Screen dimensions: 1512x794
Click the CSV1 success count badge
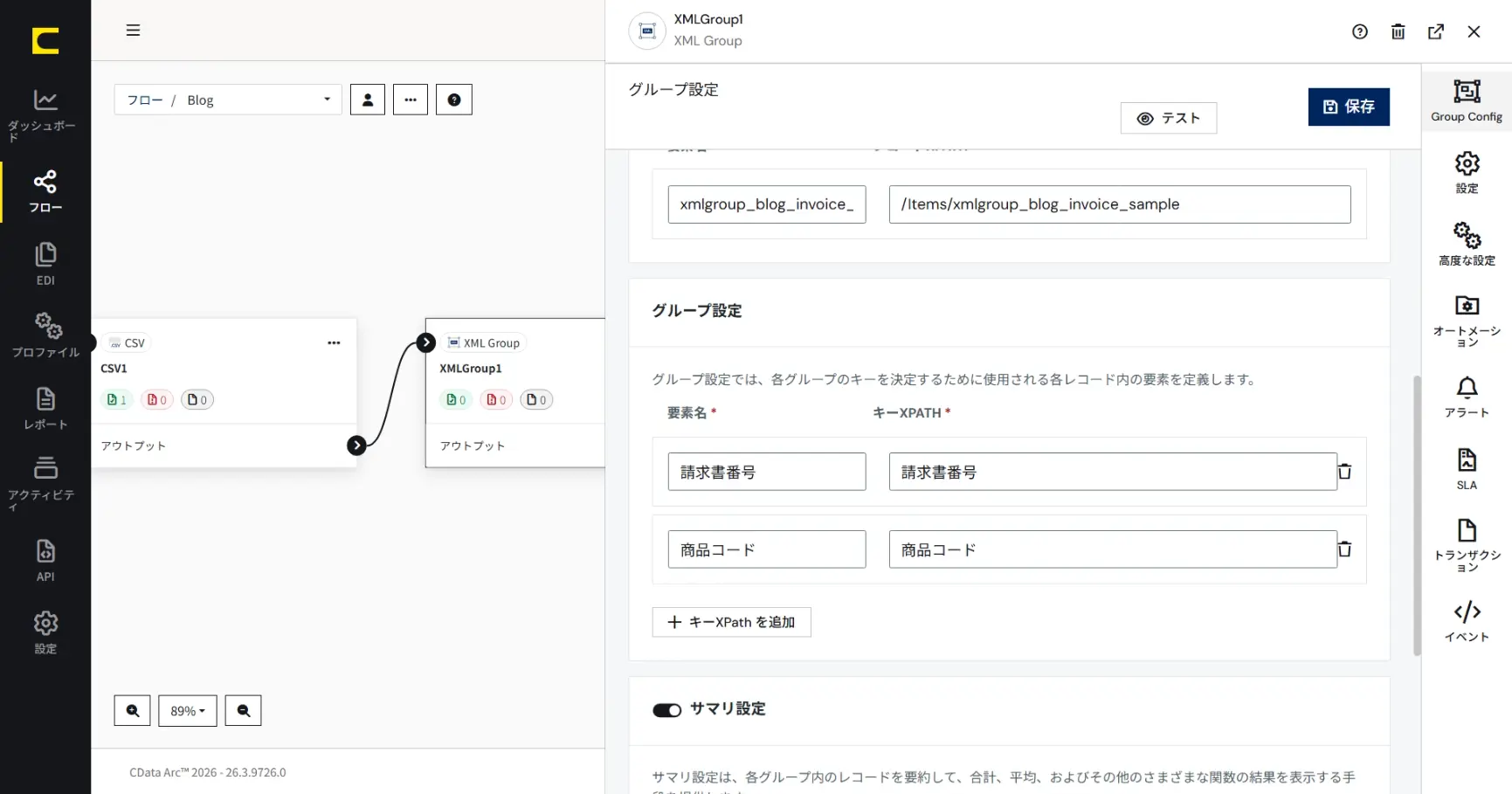pos(117,400)
